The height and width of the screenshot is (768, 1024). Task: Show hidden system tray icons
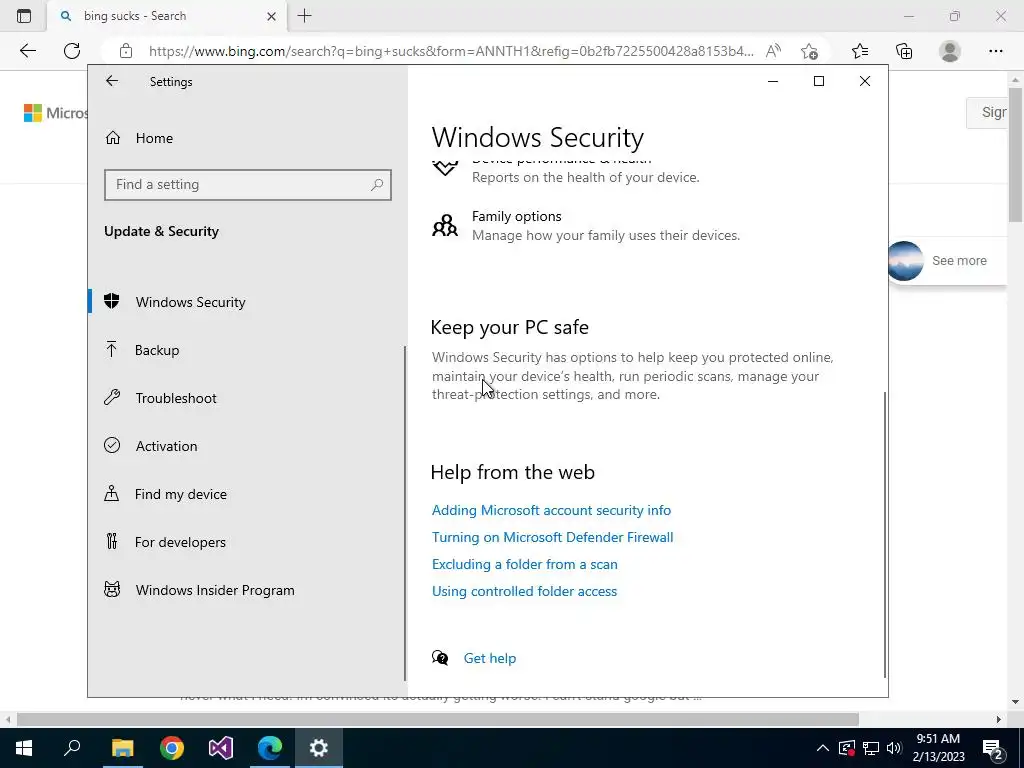coord(823,748)
